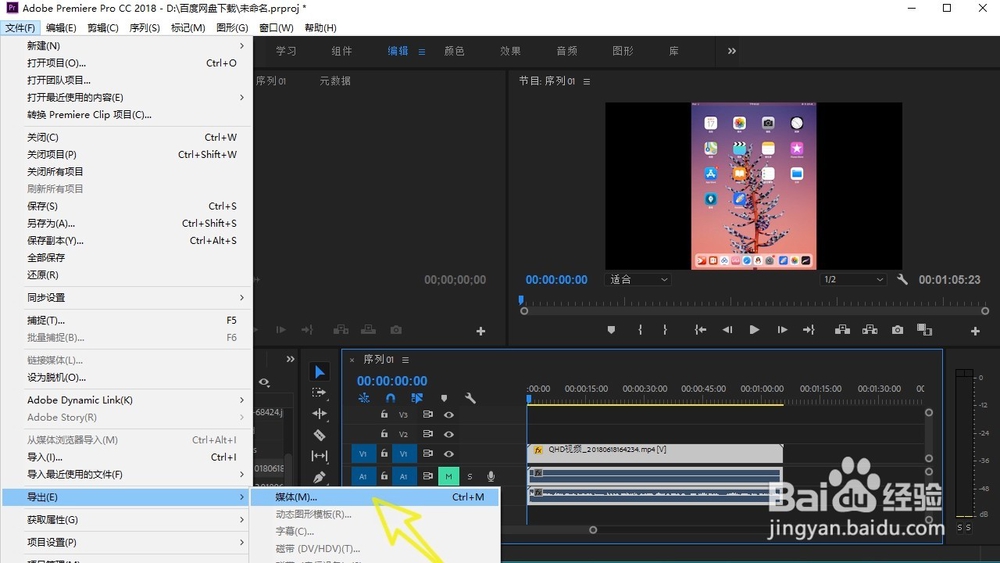Open 序列(S) menu in menu bar
The height and width of the screenshot is (563, 1000).
pos(145,27)
